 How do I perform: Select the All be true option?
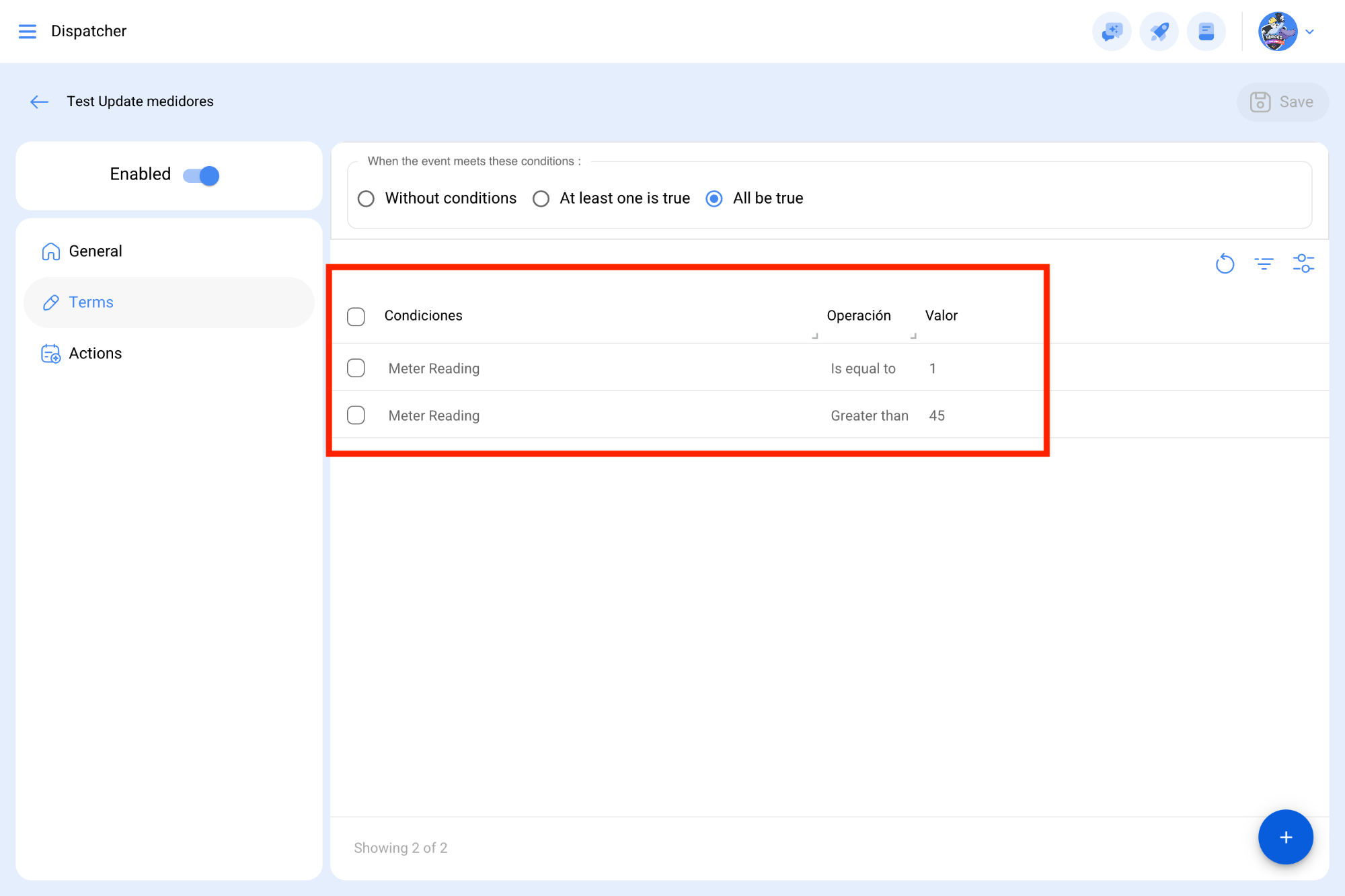click(714, 199)
